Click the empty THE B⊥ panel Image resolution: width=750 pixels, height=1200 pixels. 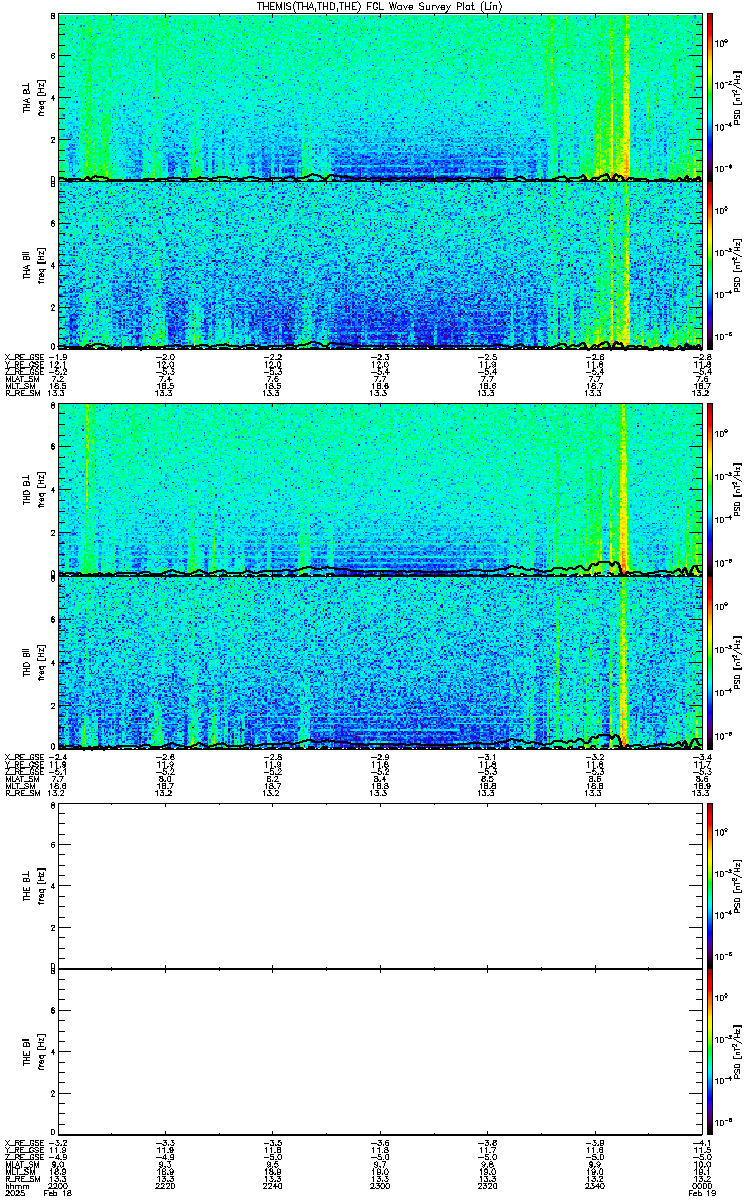click(380, 885)
